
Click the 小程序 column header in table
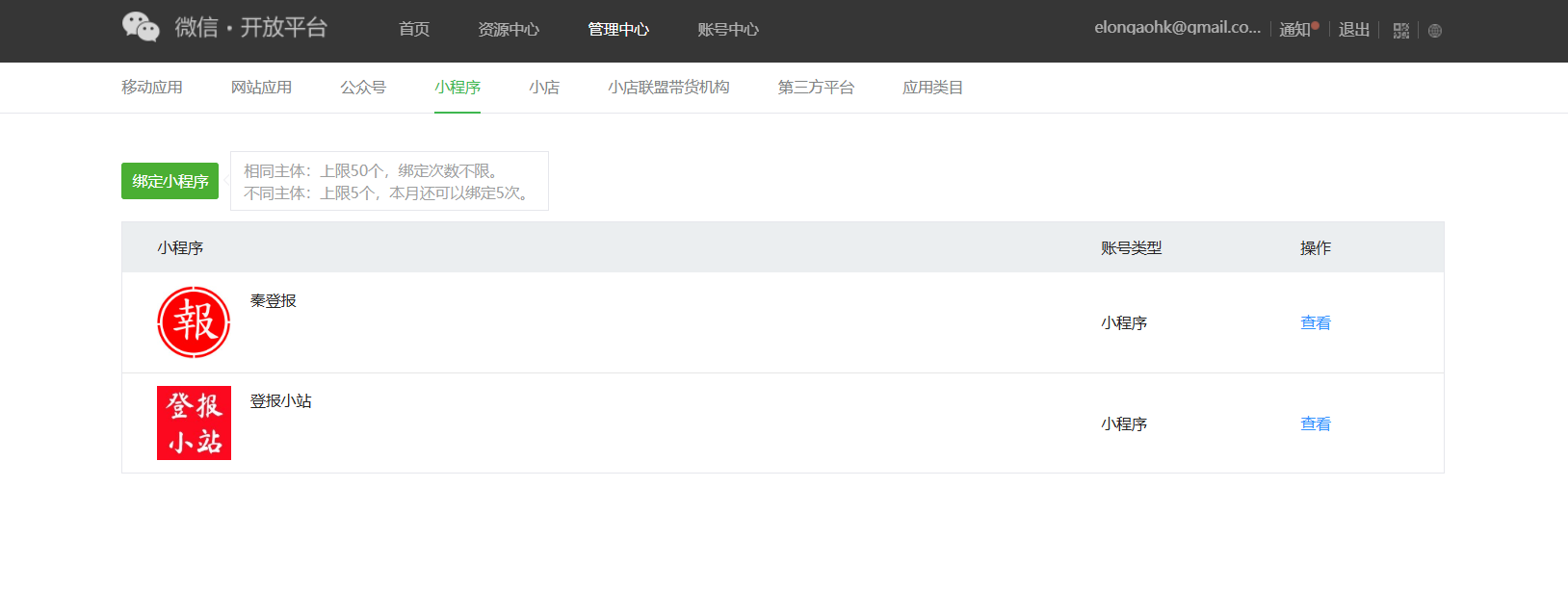tap(180, 248)
